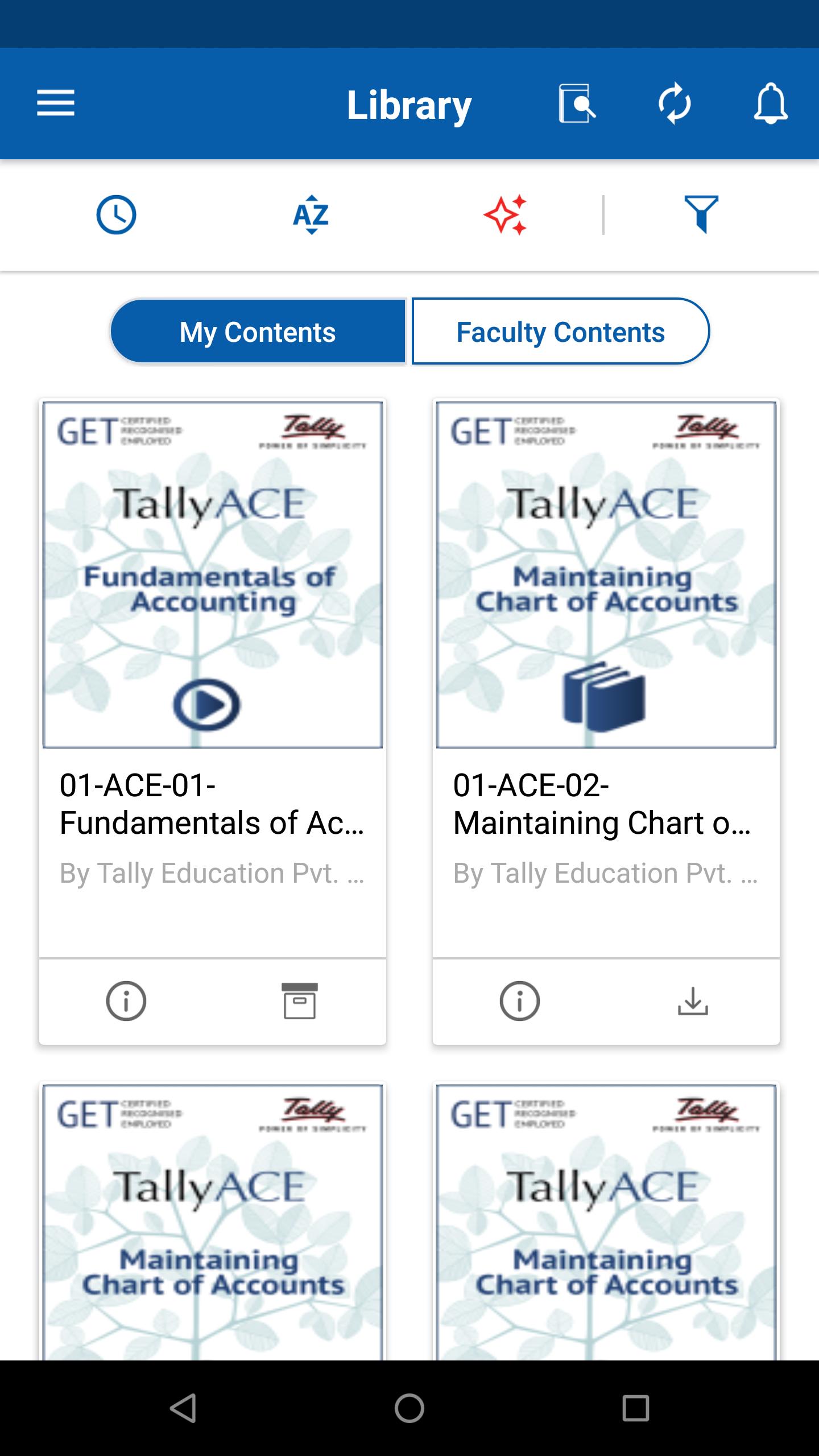This screenshot has height=1456, width=819.
Task: Open Maintaining Chart of Accounts book cover
Action: pos(606,574)
